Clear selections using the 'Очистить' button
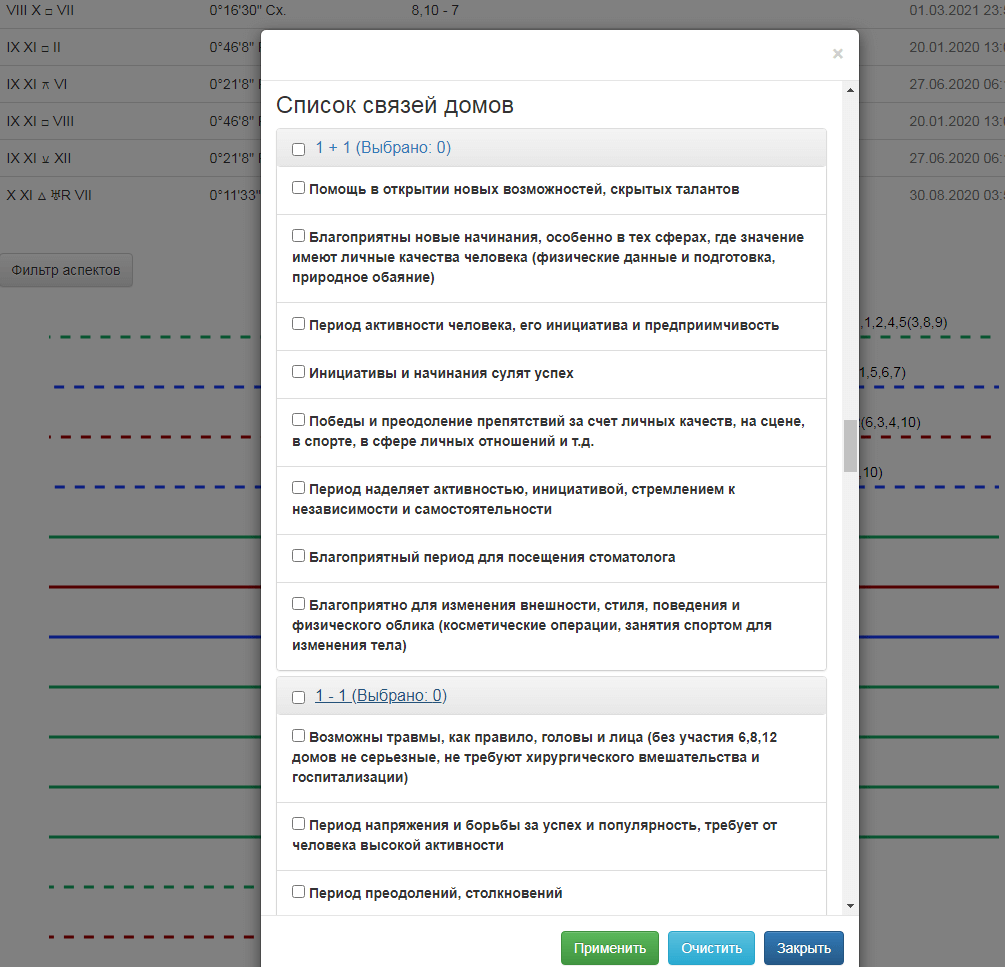The width and height of the screenshot is (1005, 967). (711, 948)
